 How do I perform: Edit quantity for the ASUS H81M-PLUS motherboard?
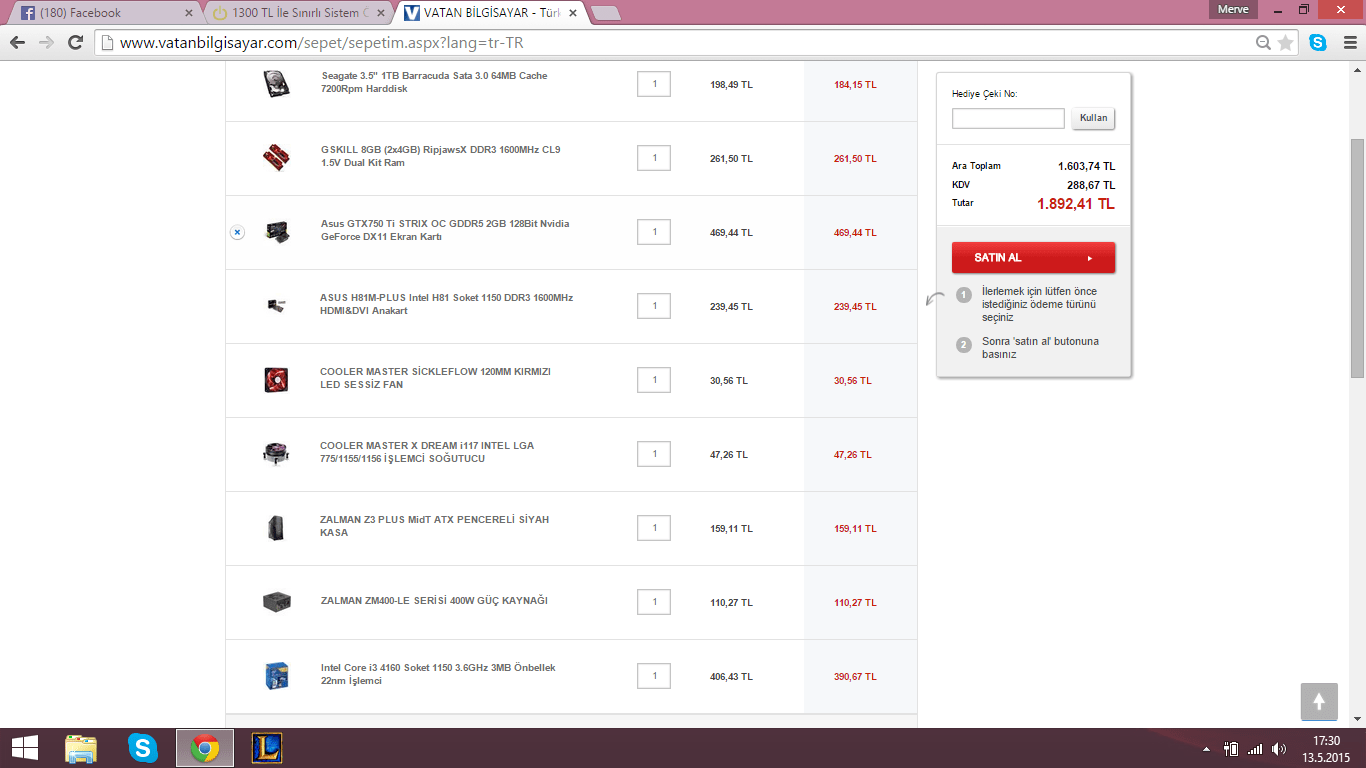654,306
